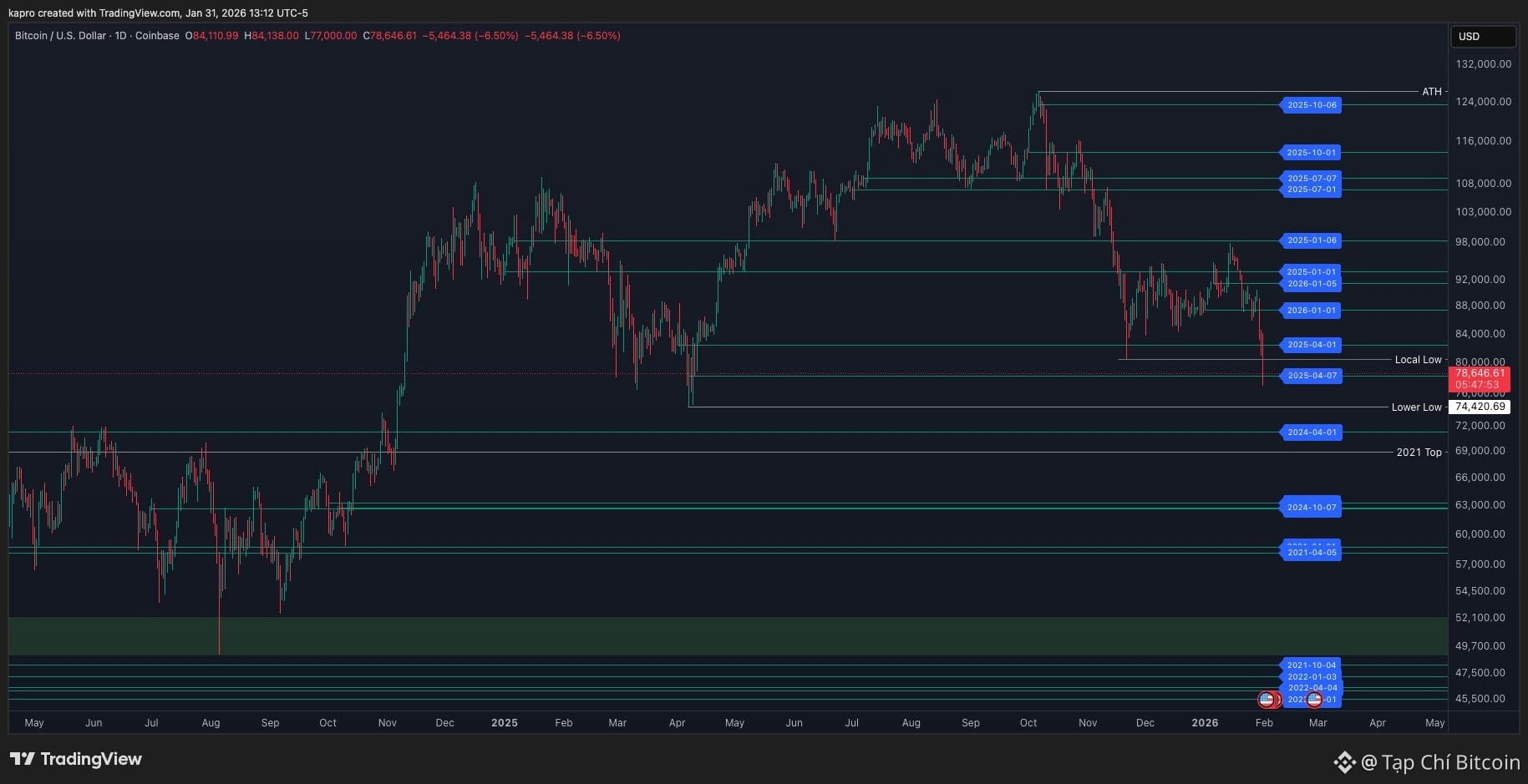Click the US flag economic event icon
The width and height of the screenshot is (1528, 784).
coord(1267,700)
